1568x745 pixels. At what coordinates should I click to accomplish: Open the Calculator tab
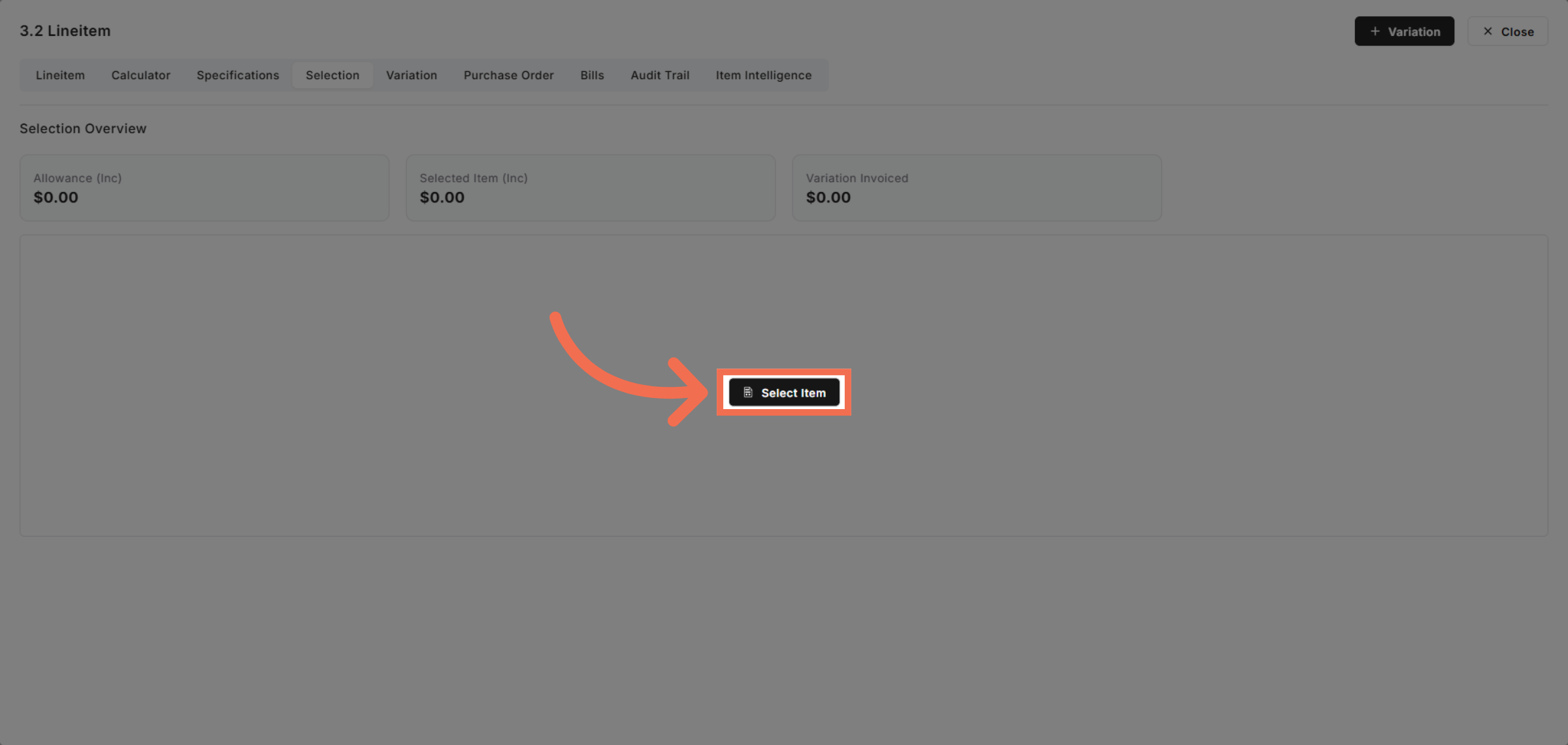pyautogui.click(x=140, y=75)
